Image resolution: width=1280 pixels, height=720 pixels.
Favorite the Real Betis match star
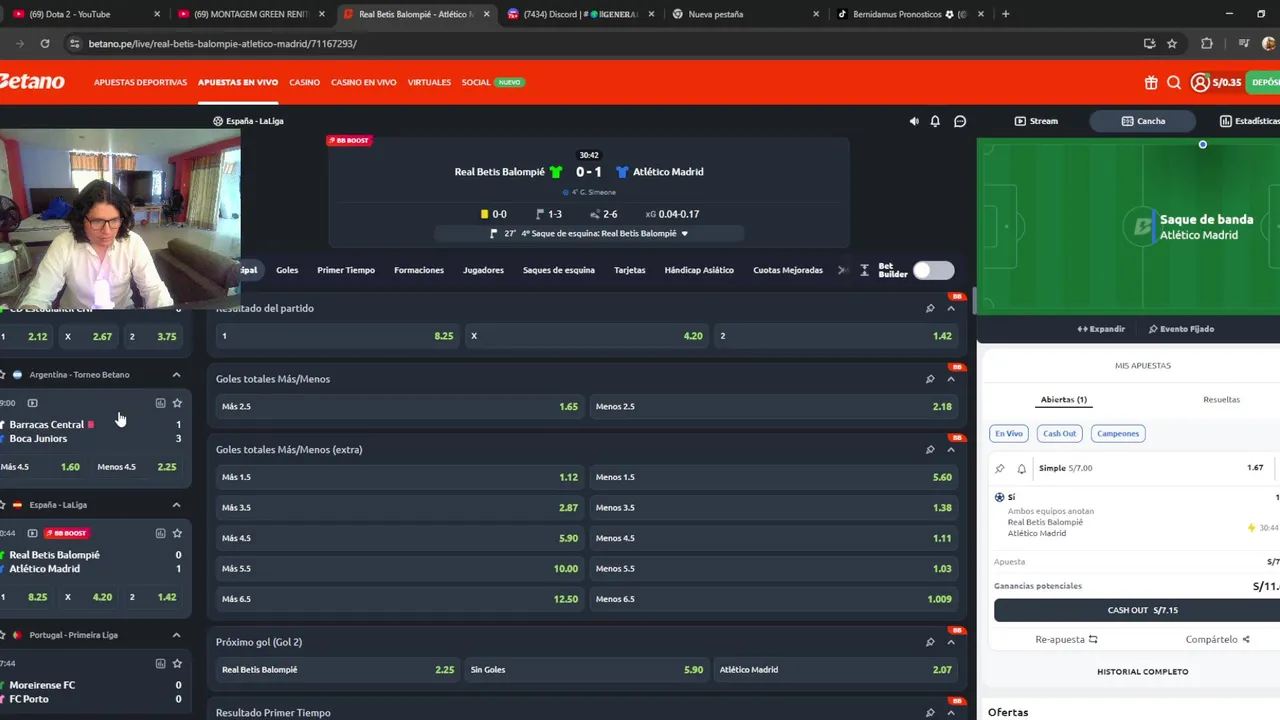tap(177, 533)
